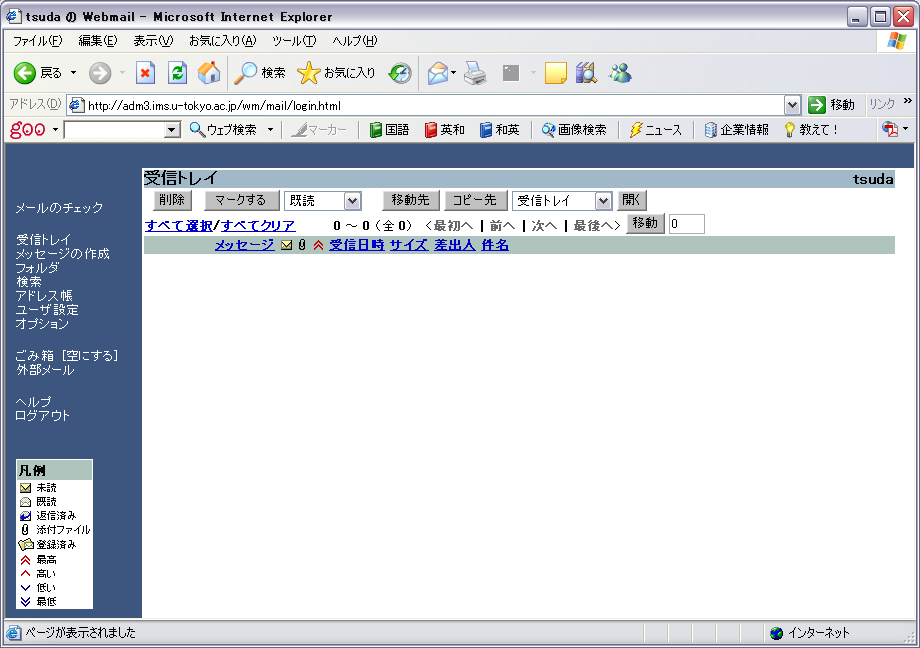The width and height of the screenshot is (920, 648).
Task: Expand the リンク links chevron
Action: pos(908,102)
